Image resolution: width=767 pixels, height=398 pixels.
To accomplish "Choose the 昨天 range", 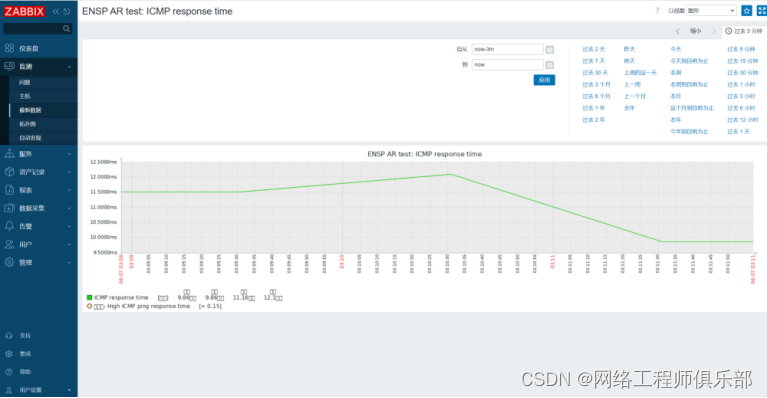I will pyautogui.click(x=629, y=49).
